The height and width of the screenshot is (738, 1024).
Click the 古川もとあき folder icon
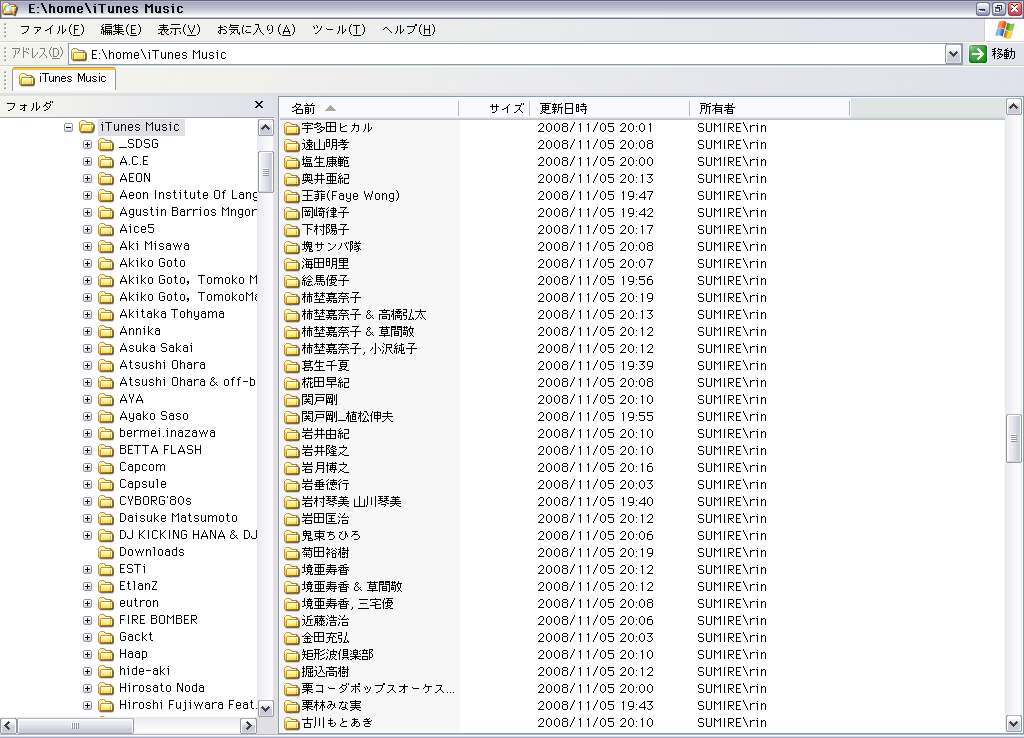click(x=292, y=723)
